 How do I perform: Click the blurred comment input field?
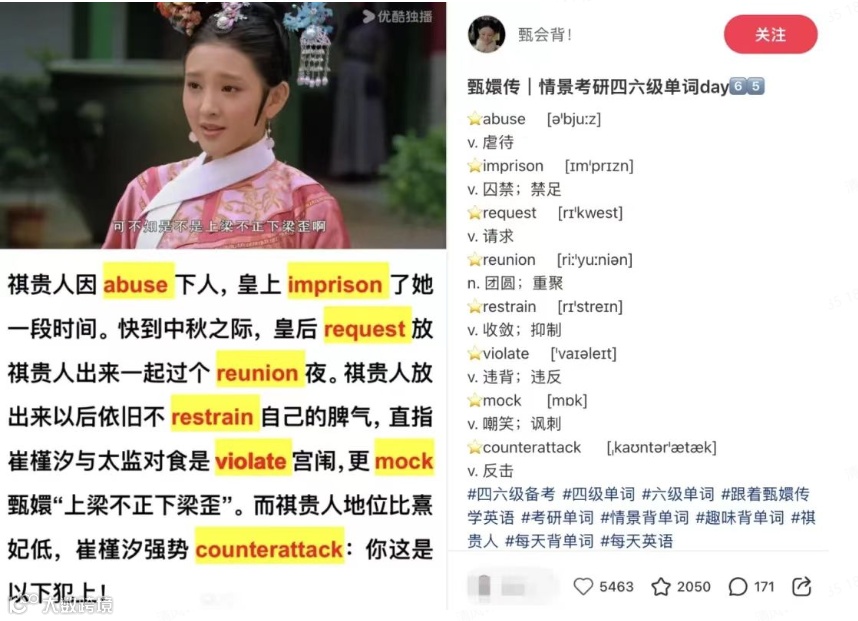click(x=512, y=587)
